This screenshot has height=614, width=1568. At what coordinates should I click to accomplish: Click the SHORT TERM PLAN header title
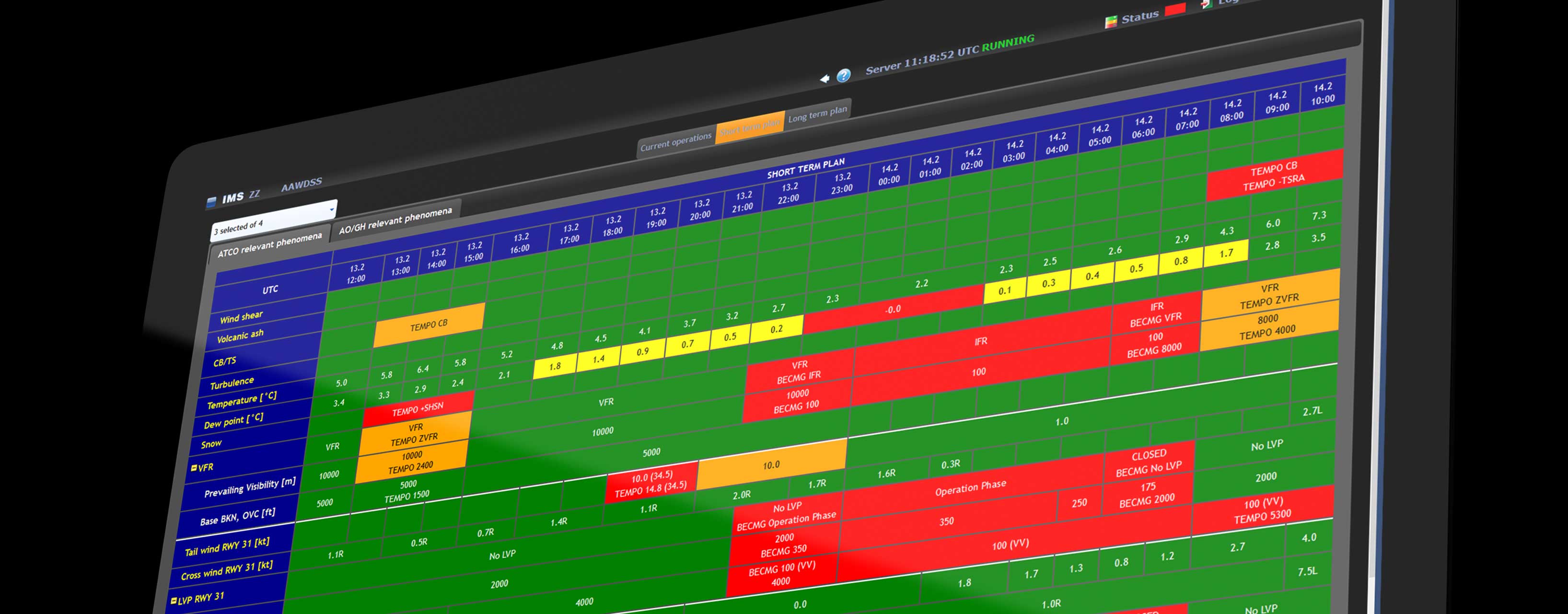coord(806,169)
